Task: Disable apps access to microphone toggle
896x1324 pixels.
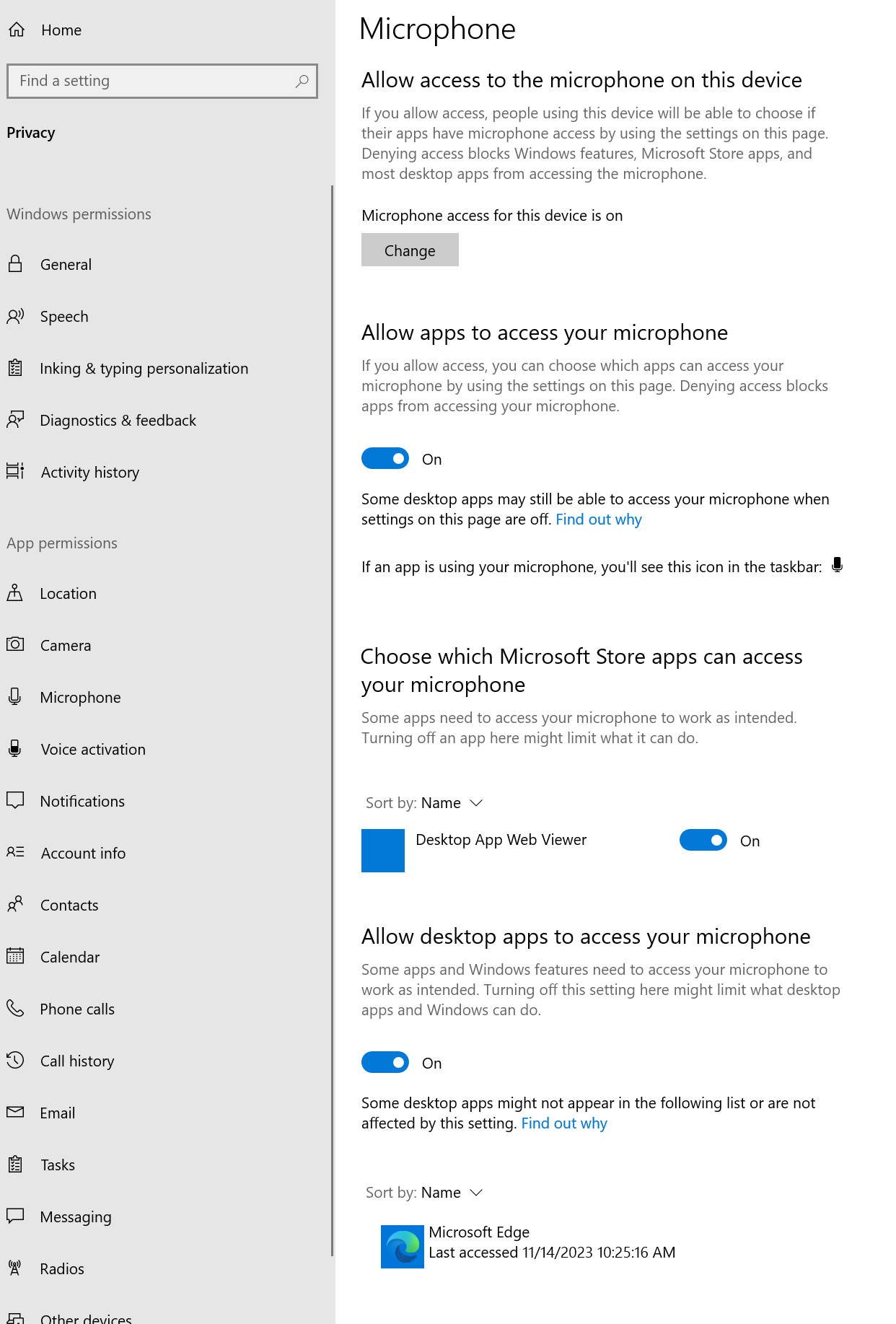Action: (x=385, y=459)
